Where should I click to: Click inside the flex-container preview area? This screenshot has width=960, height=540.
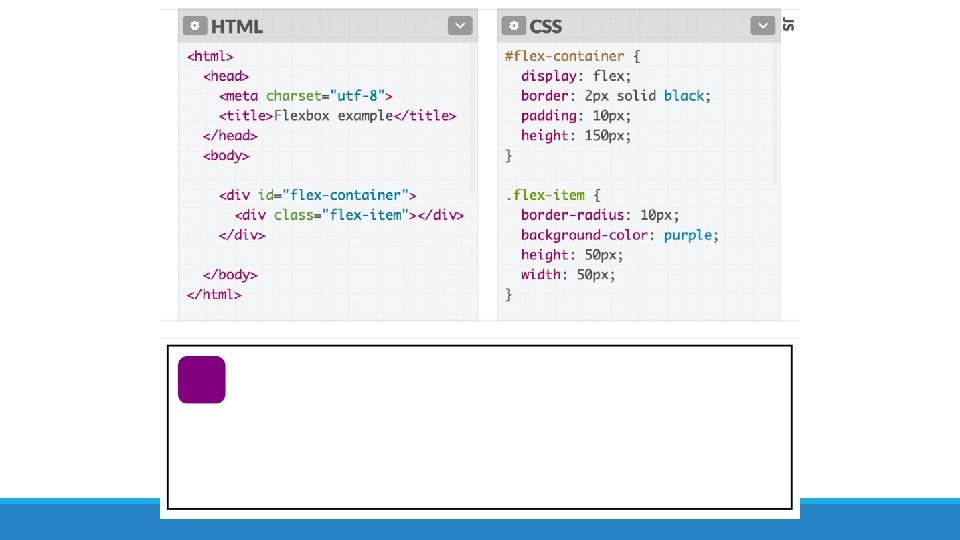pyautogui.click(x=479, y=427)
